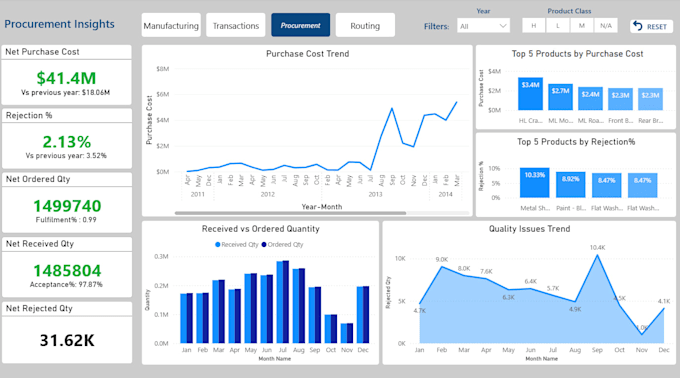This screenshot has width=680, height=378.
Task: Select the $2.3M Front B... bar
Action: tap(620, 99)
